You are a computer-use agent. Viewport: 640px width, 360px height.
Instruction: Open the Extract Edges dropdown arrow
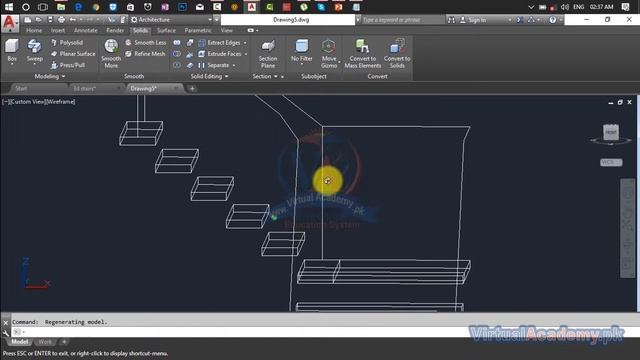click(x=245, y=42)
